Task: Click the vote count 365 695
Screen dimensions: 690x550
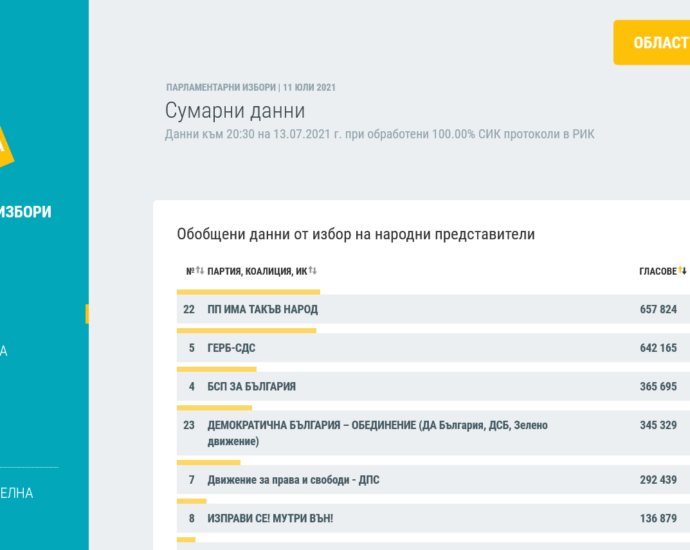Action: coord(658,386)
